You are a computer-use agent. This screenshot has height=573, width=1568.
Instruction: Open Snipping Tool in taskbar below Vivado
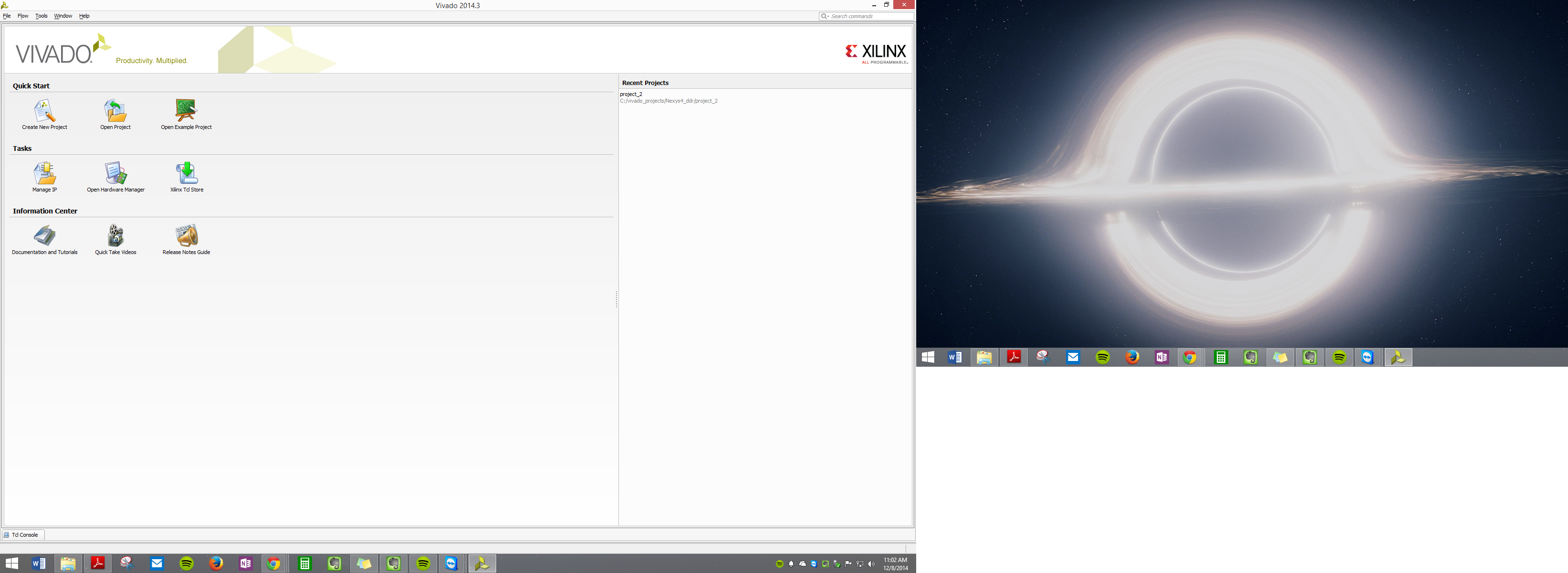pos(127,563)
